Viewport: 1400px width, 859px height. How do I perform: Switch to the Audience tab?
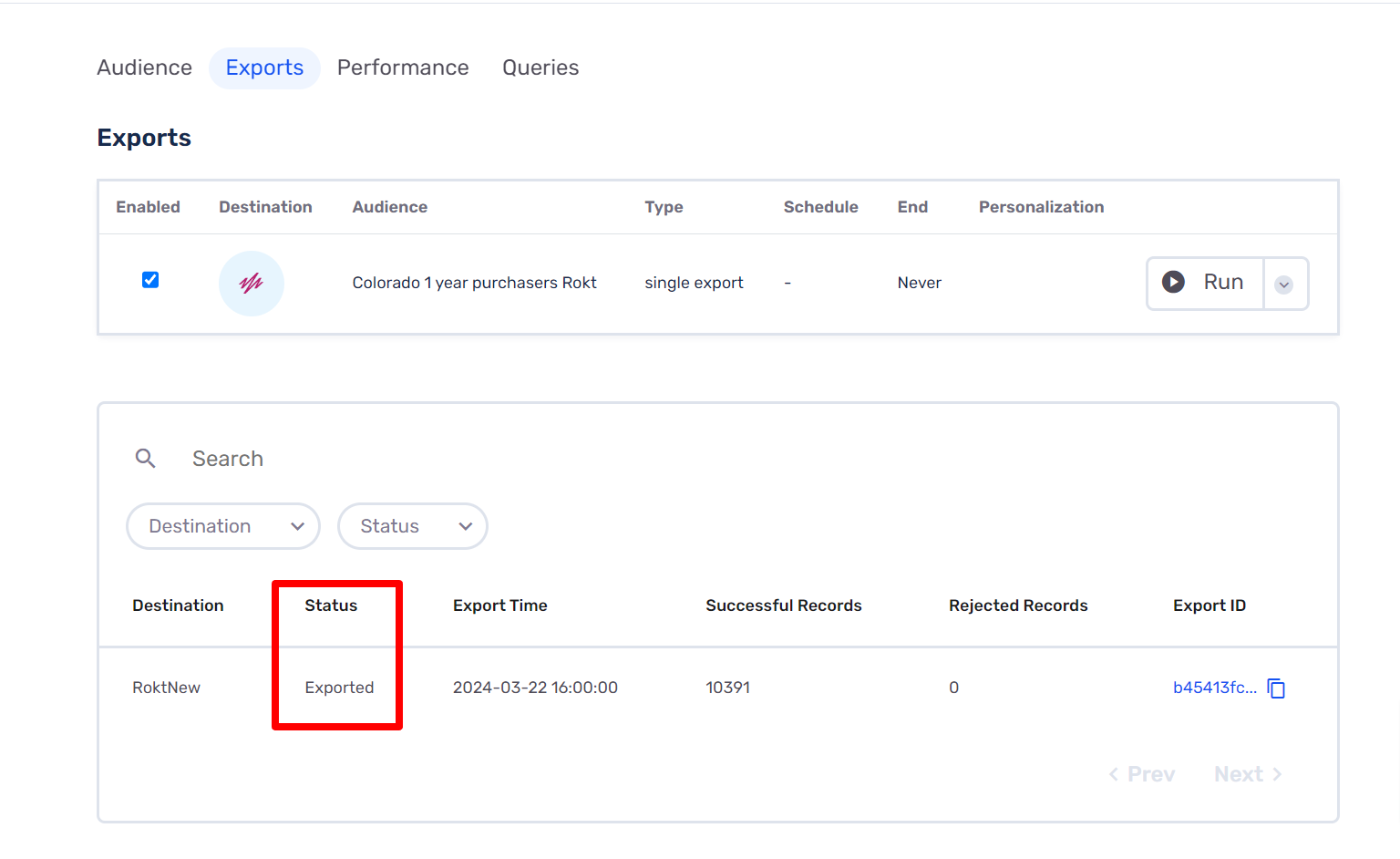[145, 67]
